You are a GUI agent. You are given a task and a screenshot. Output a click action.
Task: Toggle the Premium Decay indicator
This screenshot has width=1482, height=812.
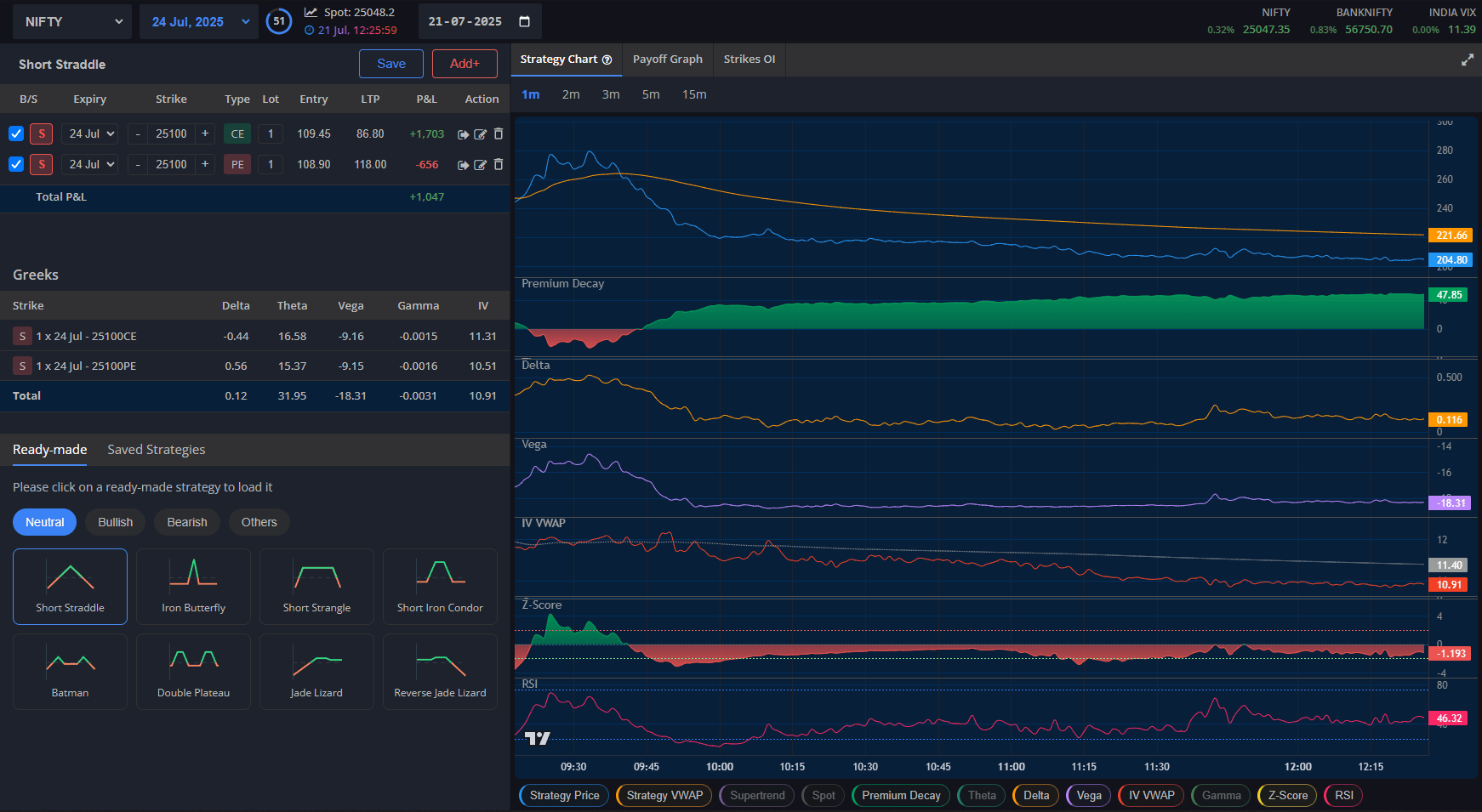coord(901,796)
